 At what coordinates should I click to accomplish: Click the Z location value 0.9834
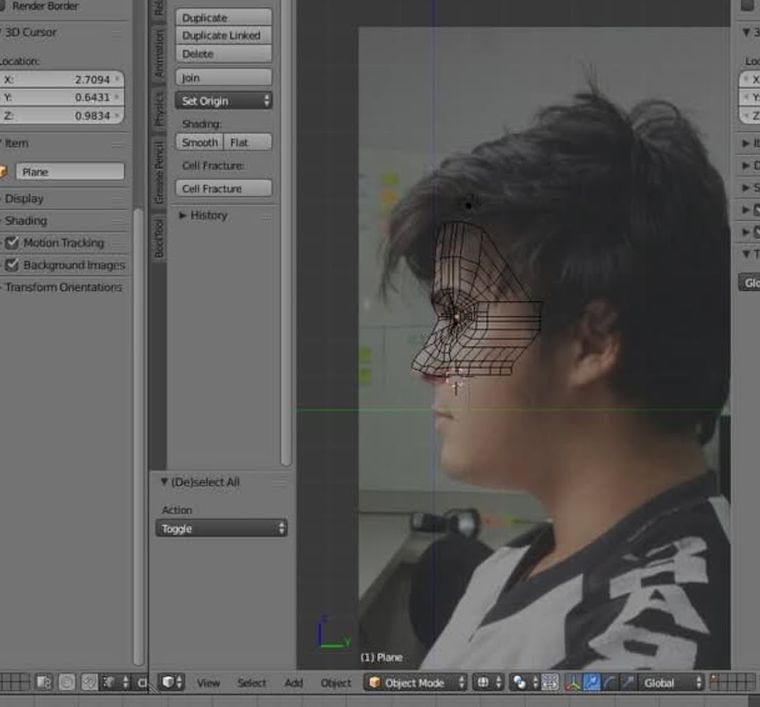click(x=62, y=115)
